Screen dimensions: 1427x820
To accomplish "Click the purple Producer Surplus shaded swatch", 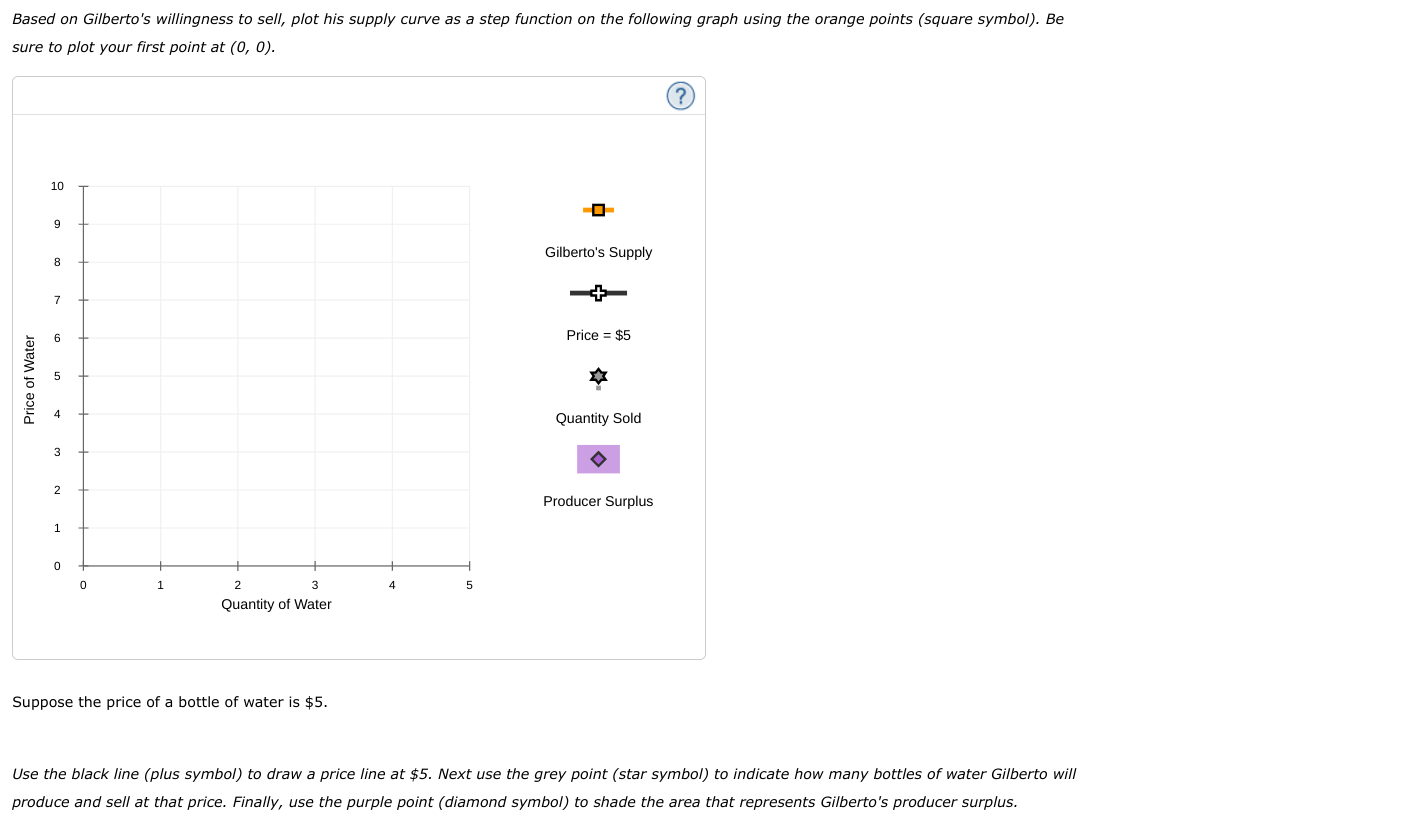I will tap(598, 459).
